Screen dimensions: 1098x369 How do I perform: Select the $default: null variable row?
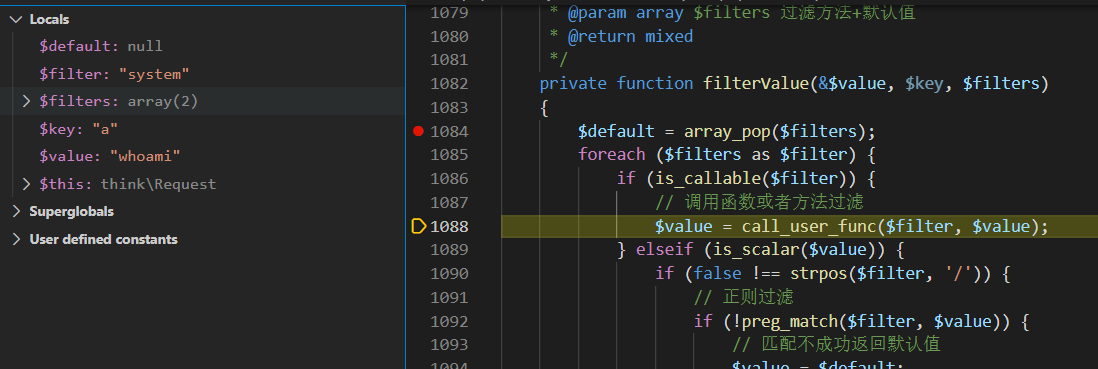coord(202,46)
